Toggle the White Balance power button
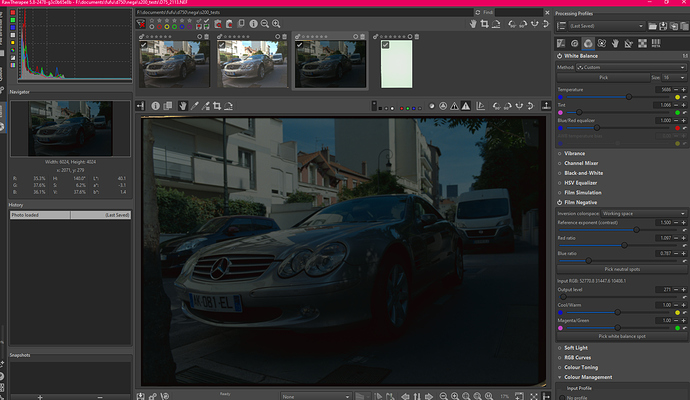Viewport: 690px width, 400px height. (x=559, y=56)
